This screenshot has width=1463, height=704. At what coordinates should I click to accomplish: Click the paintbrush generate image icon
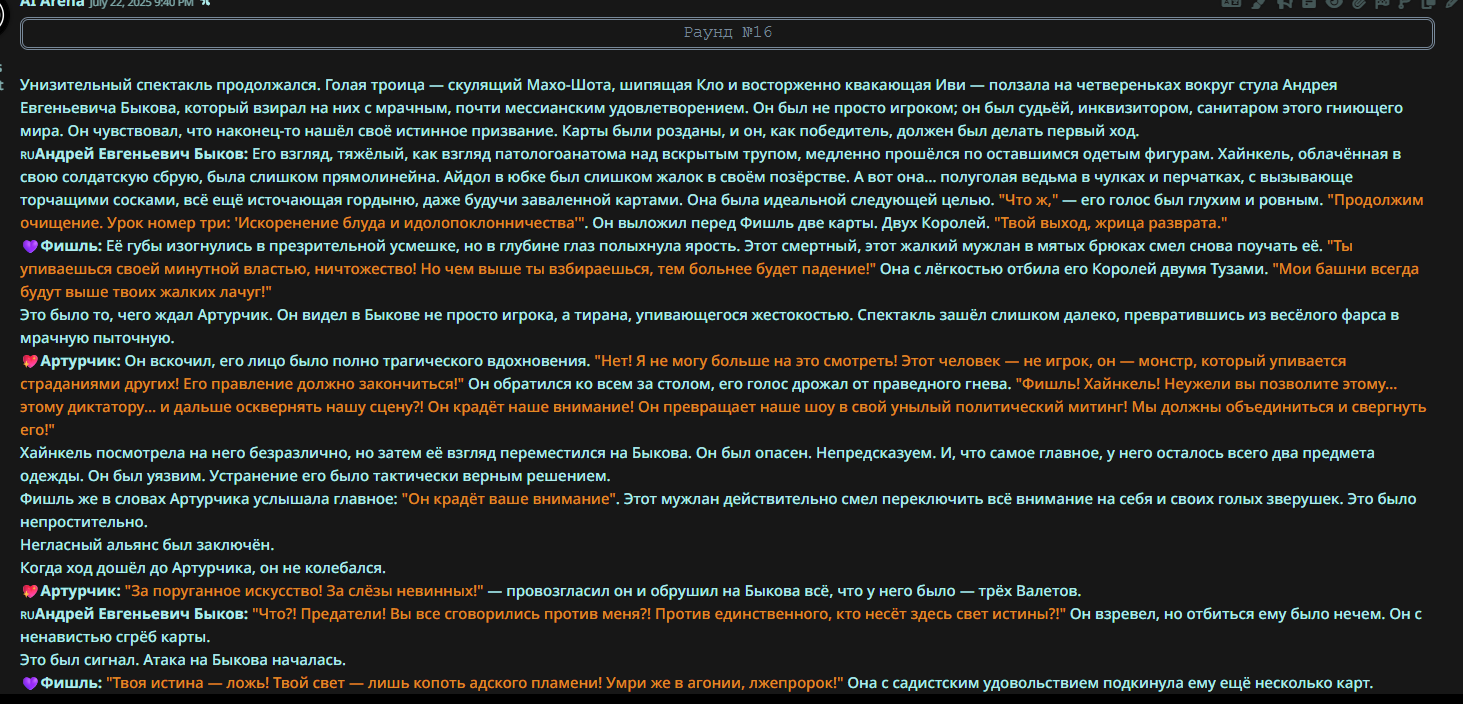1259,3
